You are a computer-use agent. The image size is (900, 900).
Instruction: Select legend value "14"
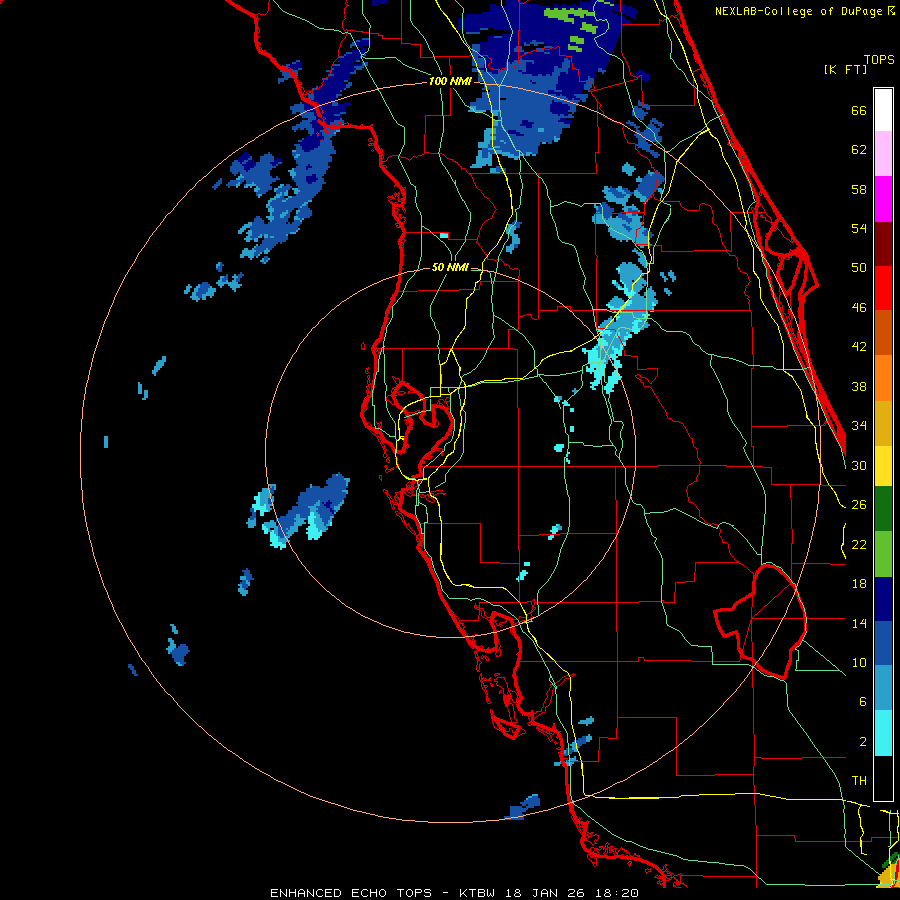[x=859, y=623]
